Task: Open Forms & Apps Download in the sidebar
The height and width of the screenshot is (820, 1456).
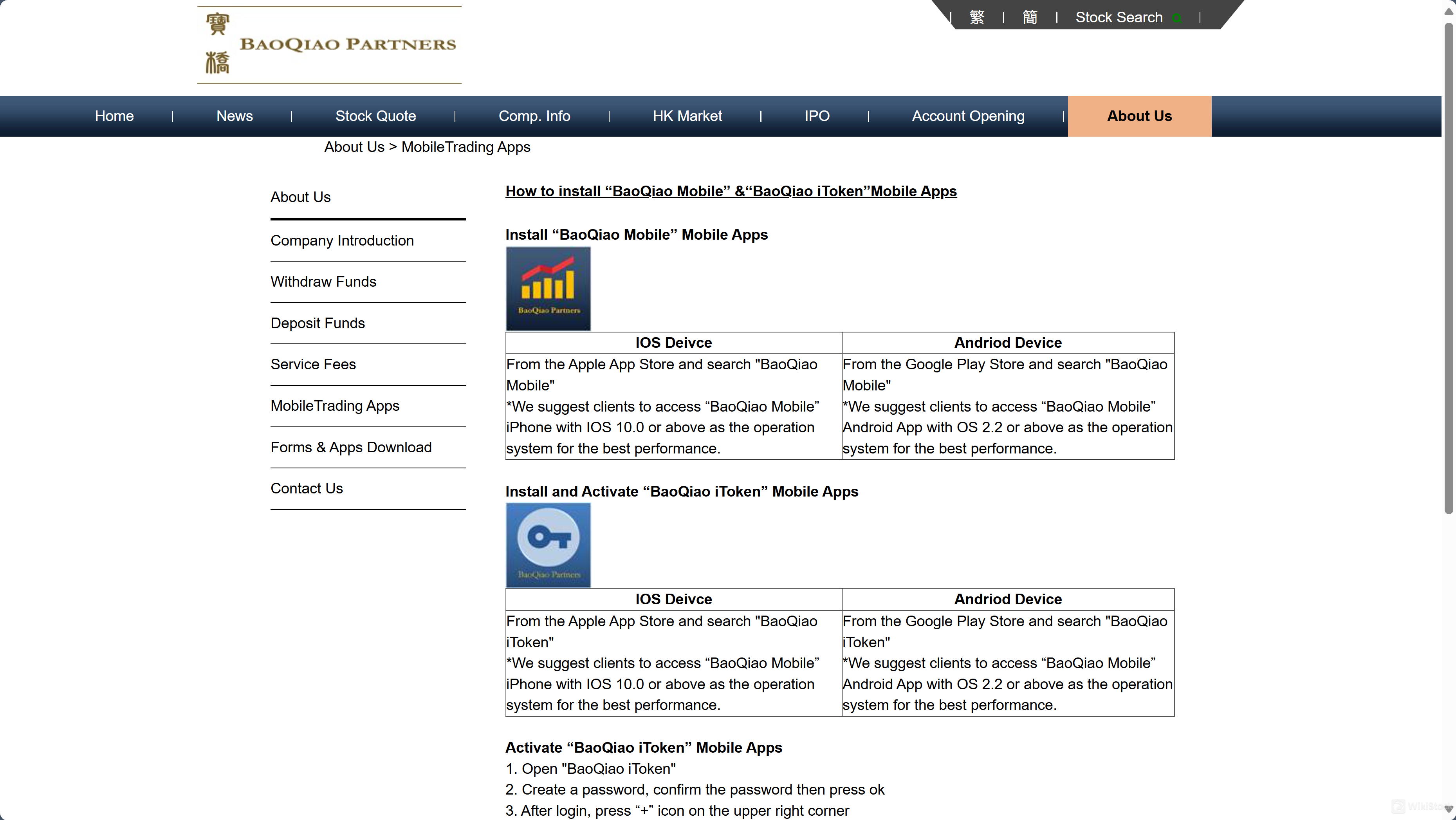Action: 351,447
